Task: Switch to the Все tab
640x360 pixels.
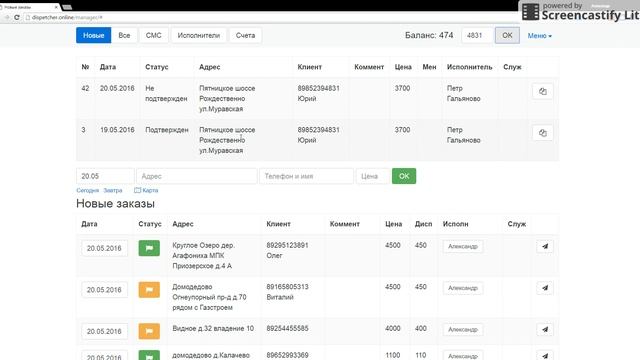Action: coord(124,36)
